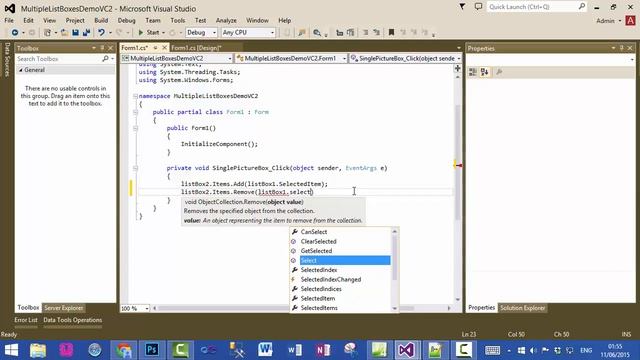Click the notifications flag icon

(462, 7)
